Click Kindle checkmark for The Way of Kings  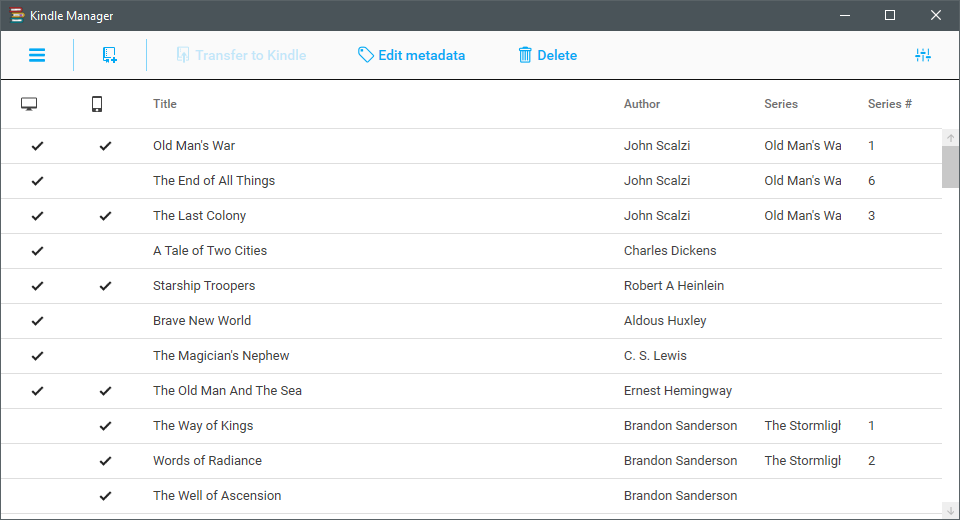coord(105,426)
